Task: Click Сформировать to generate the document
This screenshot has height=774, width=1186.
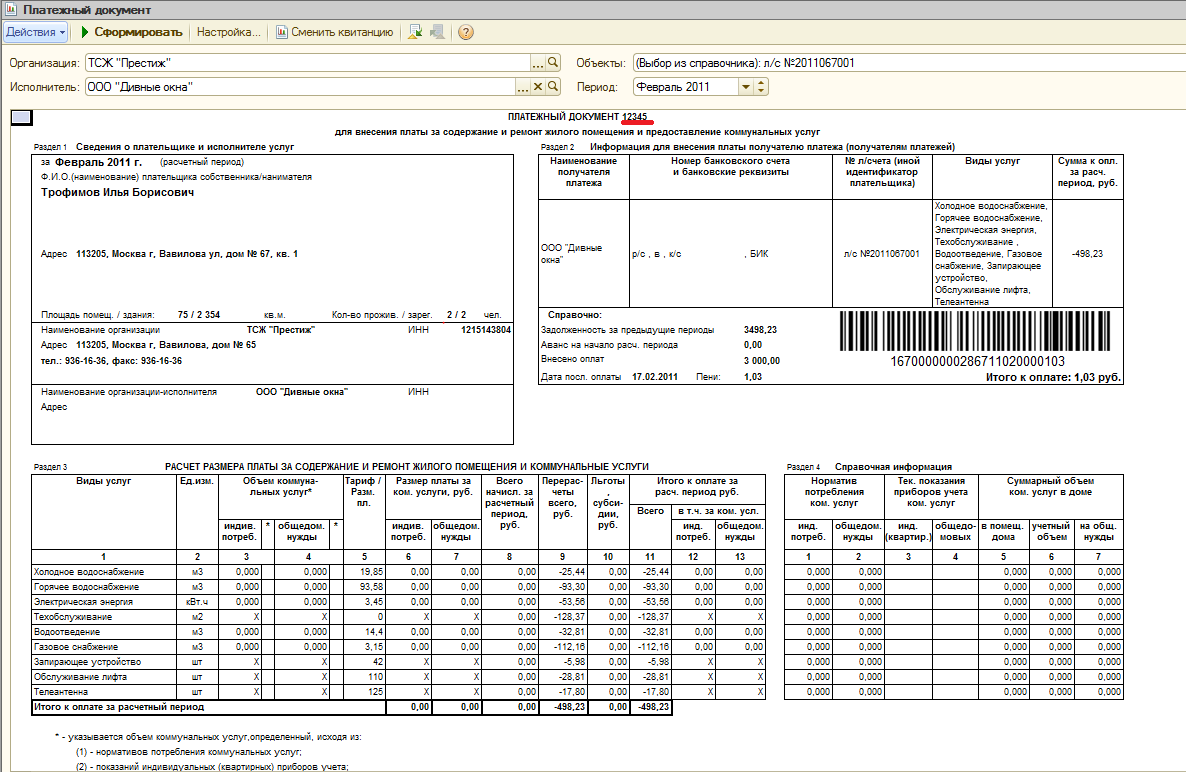Action: 131,32
